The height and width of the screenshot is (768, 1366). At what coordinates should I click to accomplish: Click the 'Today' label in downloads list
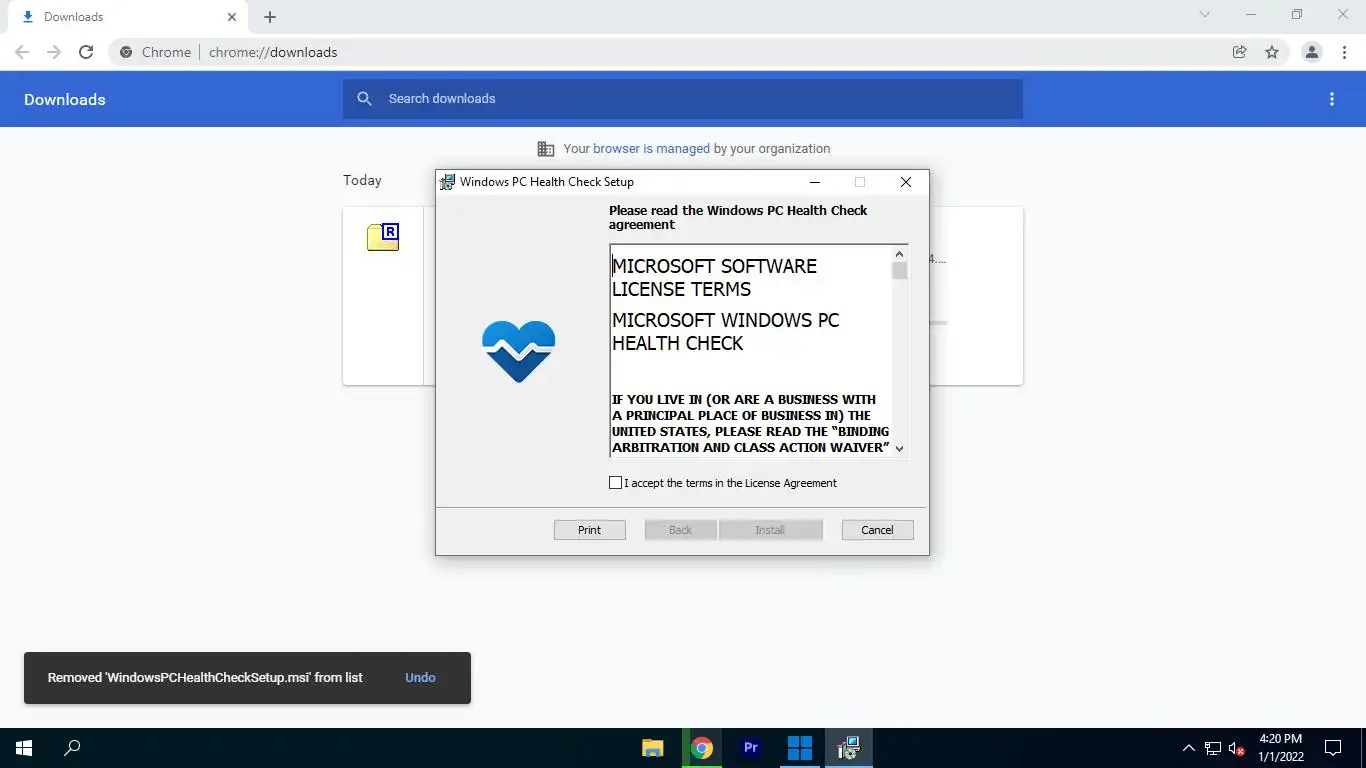point(362,180)
